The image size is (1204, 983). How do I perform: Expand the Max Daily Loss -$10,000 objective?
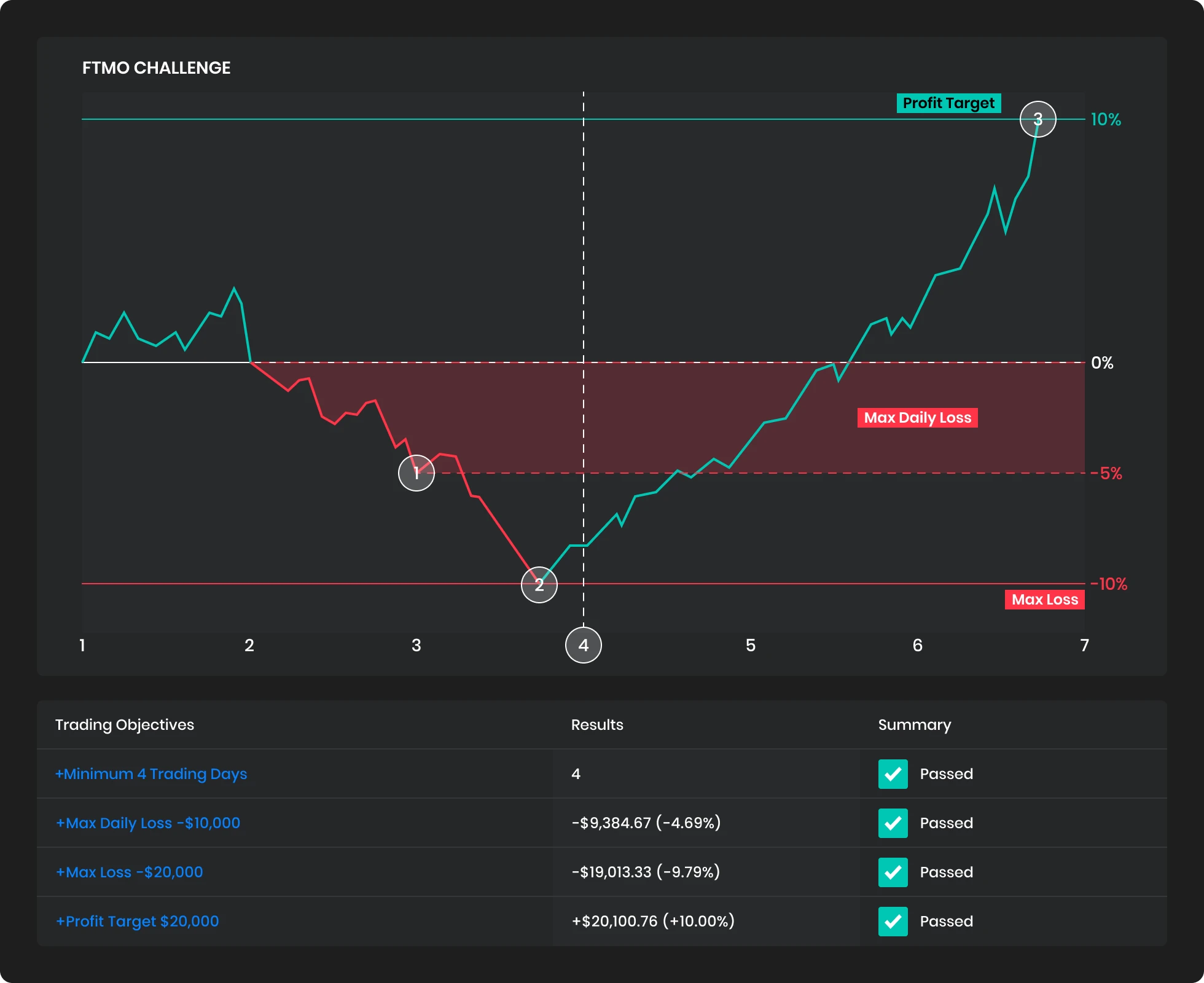click(x=148, y=823)
